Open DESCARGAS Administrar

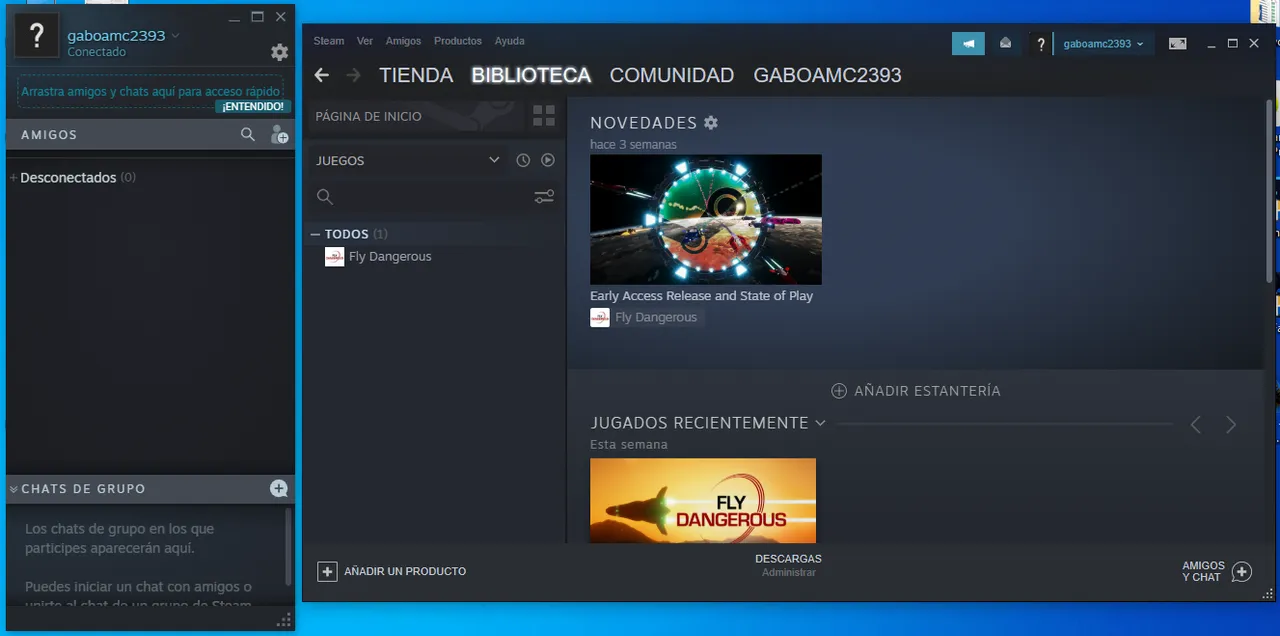[x=788, y=565]
